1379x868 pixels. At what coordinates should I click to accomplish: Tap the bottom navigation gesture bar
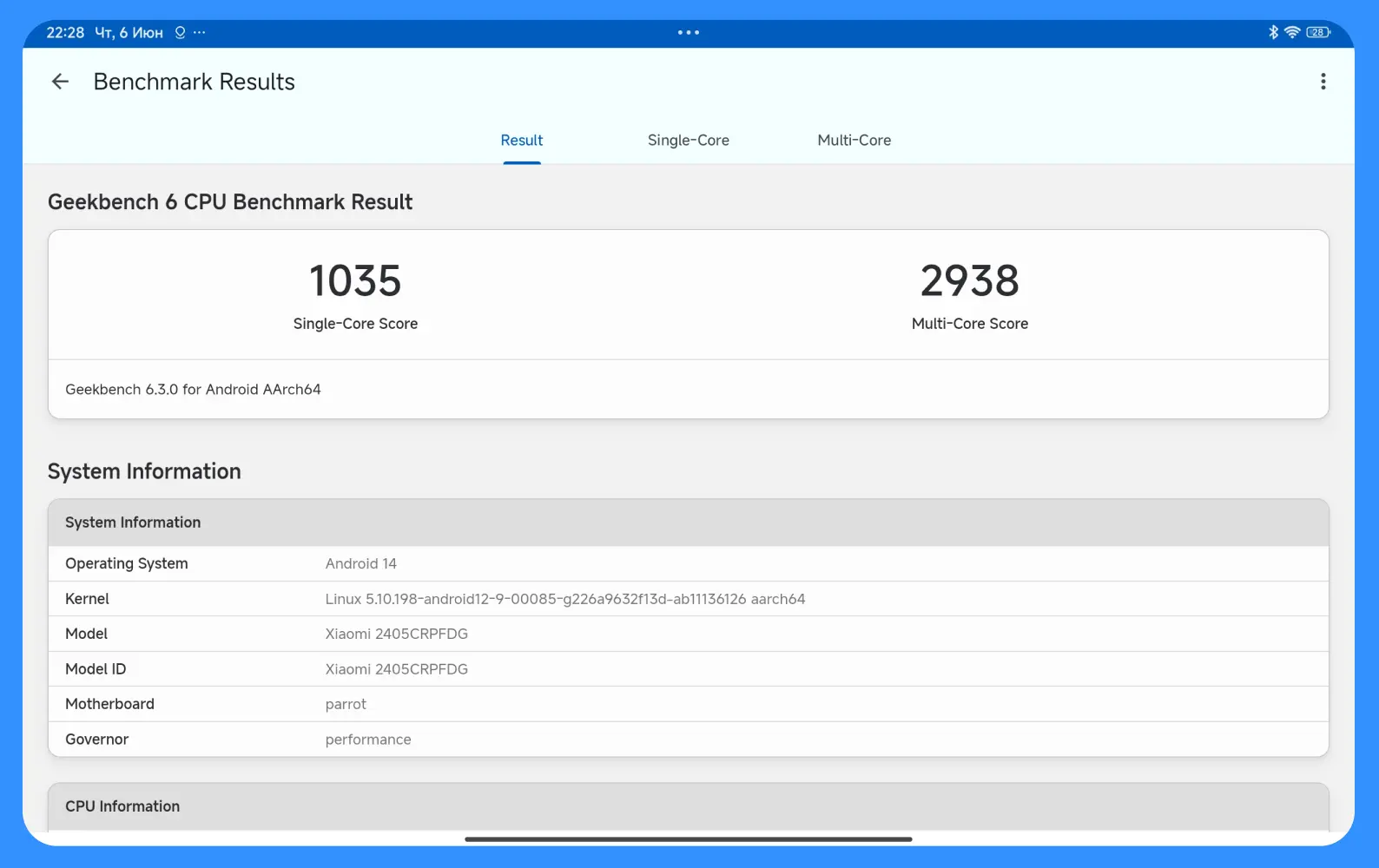(x=689, y=839)
